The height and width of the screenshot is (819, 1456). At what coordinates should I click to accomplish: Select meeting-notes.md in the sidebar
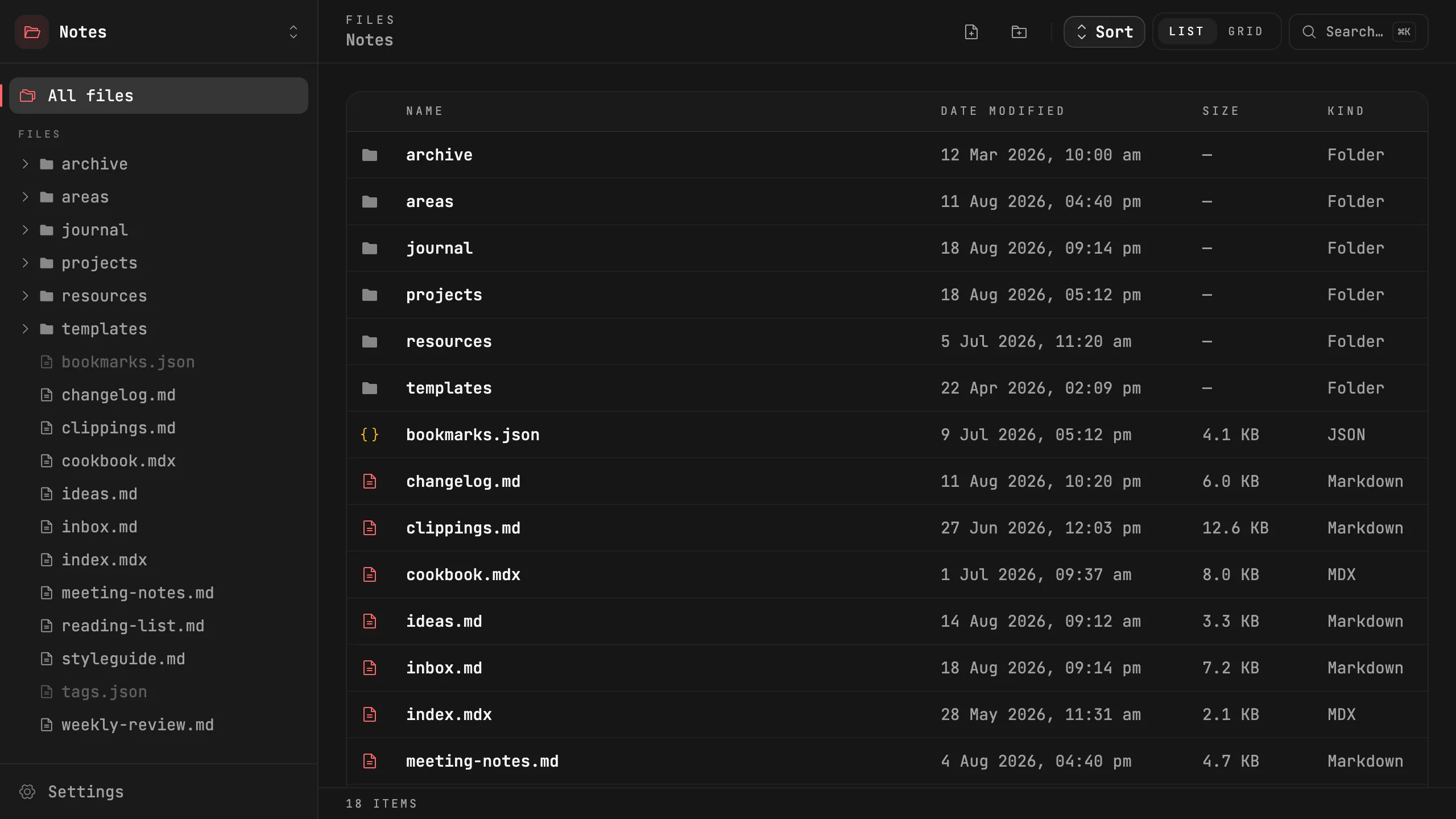coord(159,593)
